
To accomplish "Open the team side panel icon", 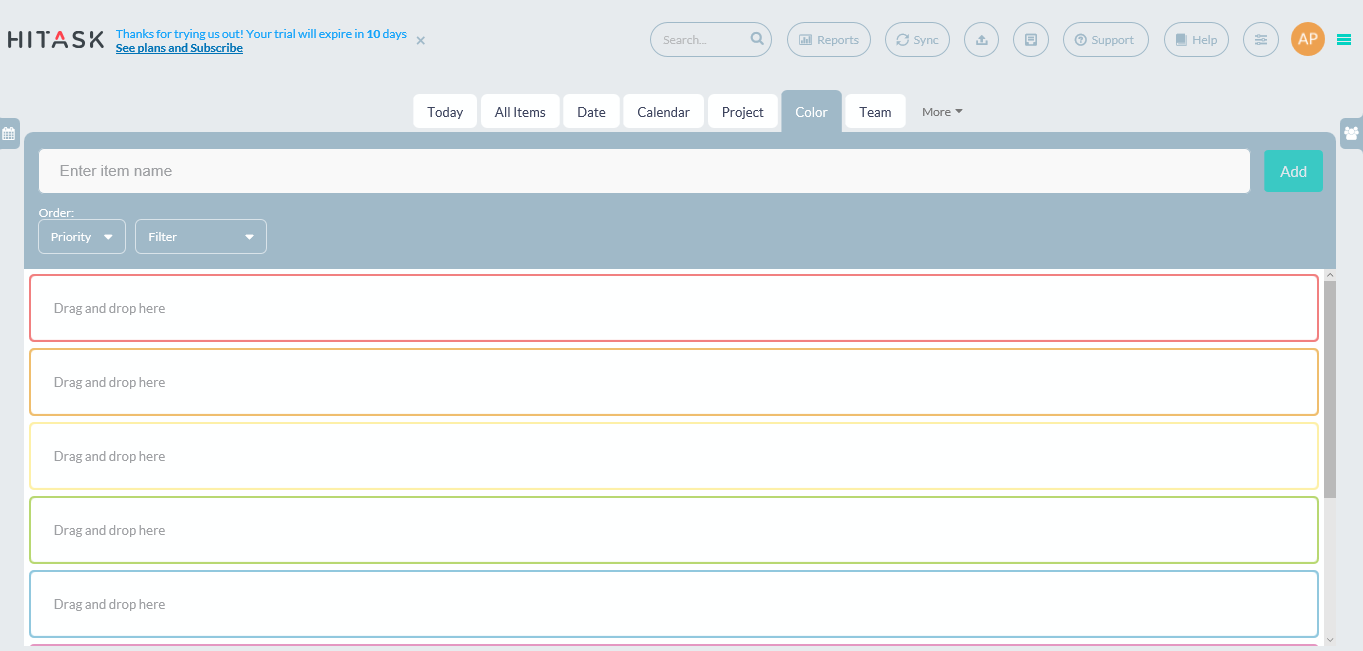I will coord(1351,133).
